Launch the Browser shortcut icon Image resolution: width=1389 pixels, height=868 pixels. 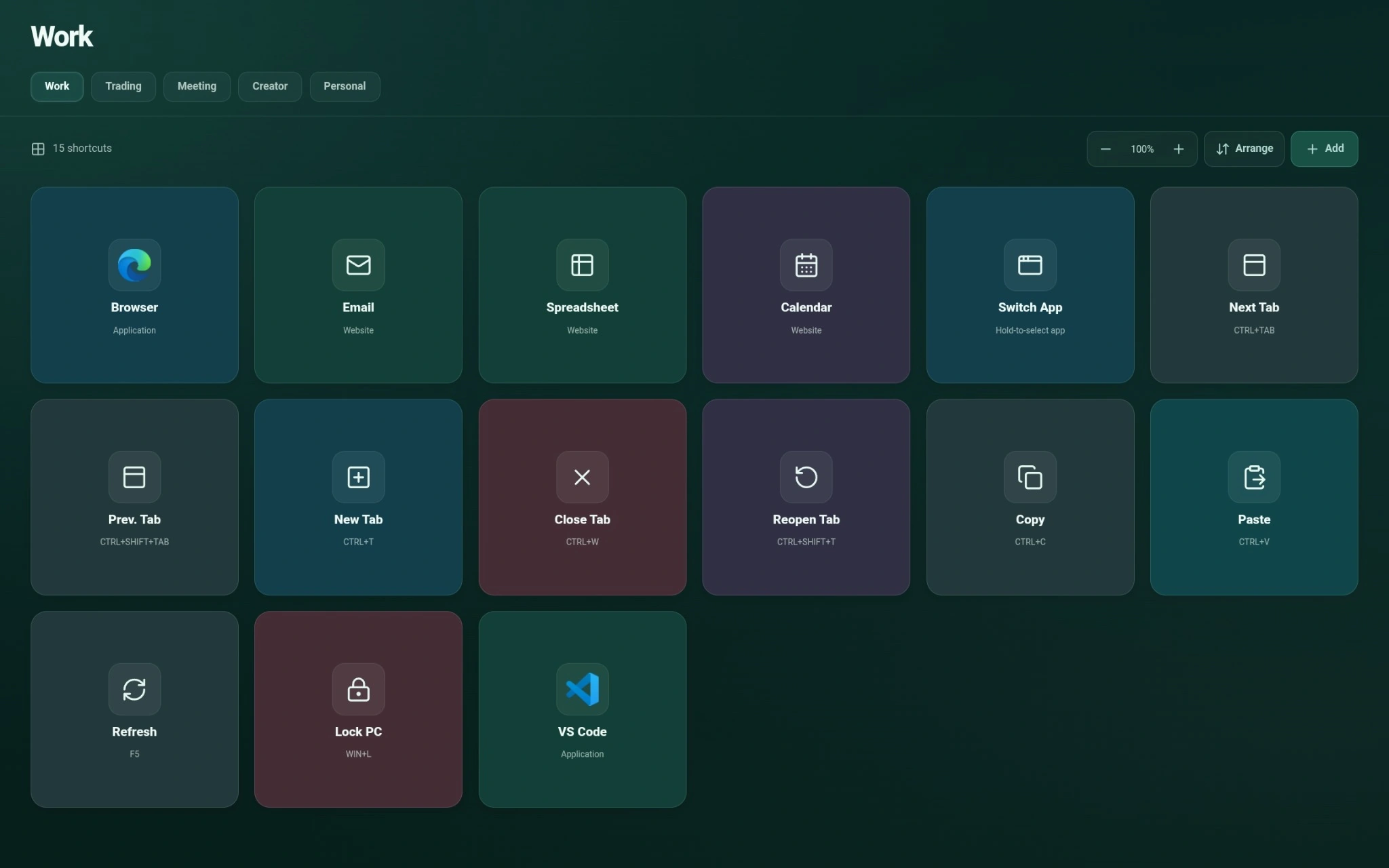coord(134,264)
